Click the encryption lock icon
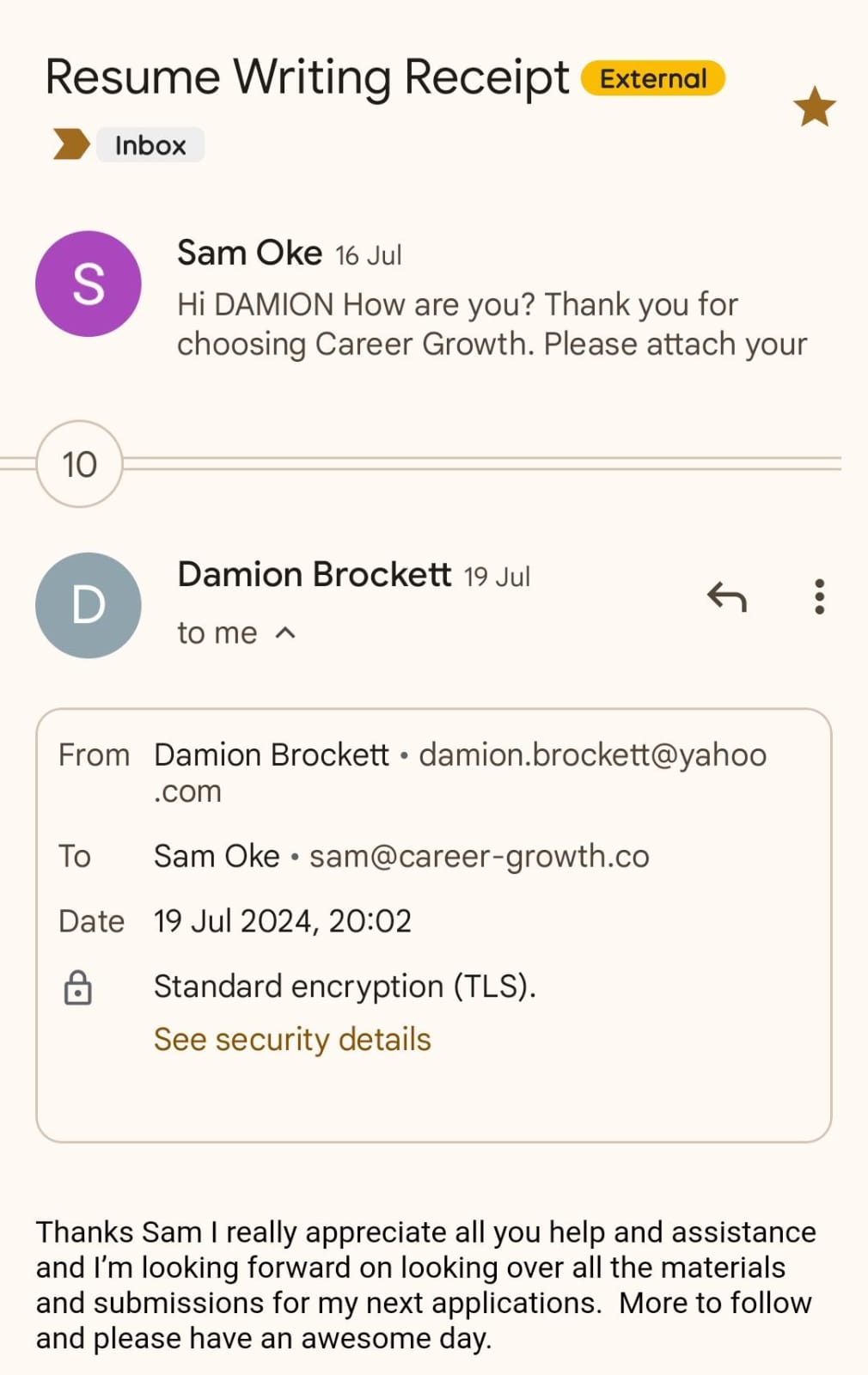The image size is (868, 1375). 78,987
